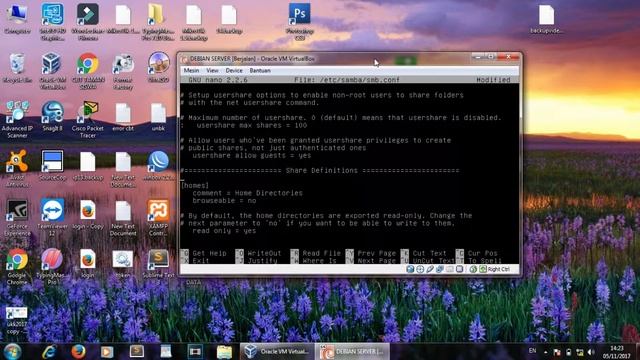Screen dimensions: 640x360
Task: Click the hard disk activity status icon
Action: (410, 269)
